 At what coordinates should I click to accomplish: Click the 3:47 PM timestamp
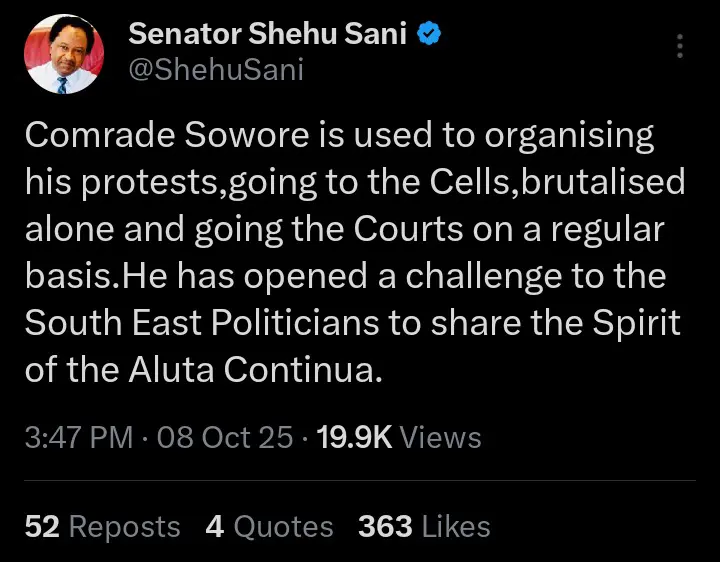click(80, 437)
